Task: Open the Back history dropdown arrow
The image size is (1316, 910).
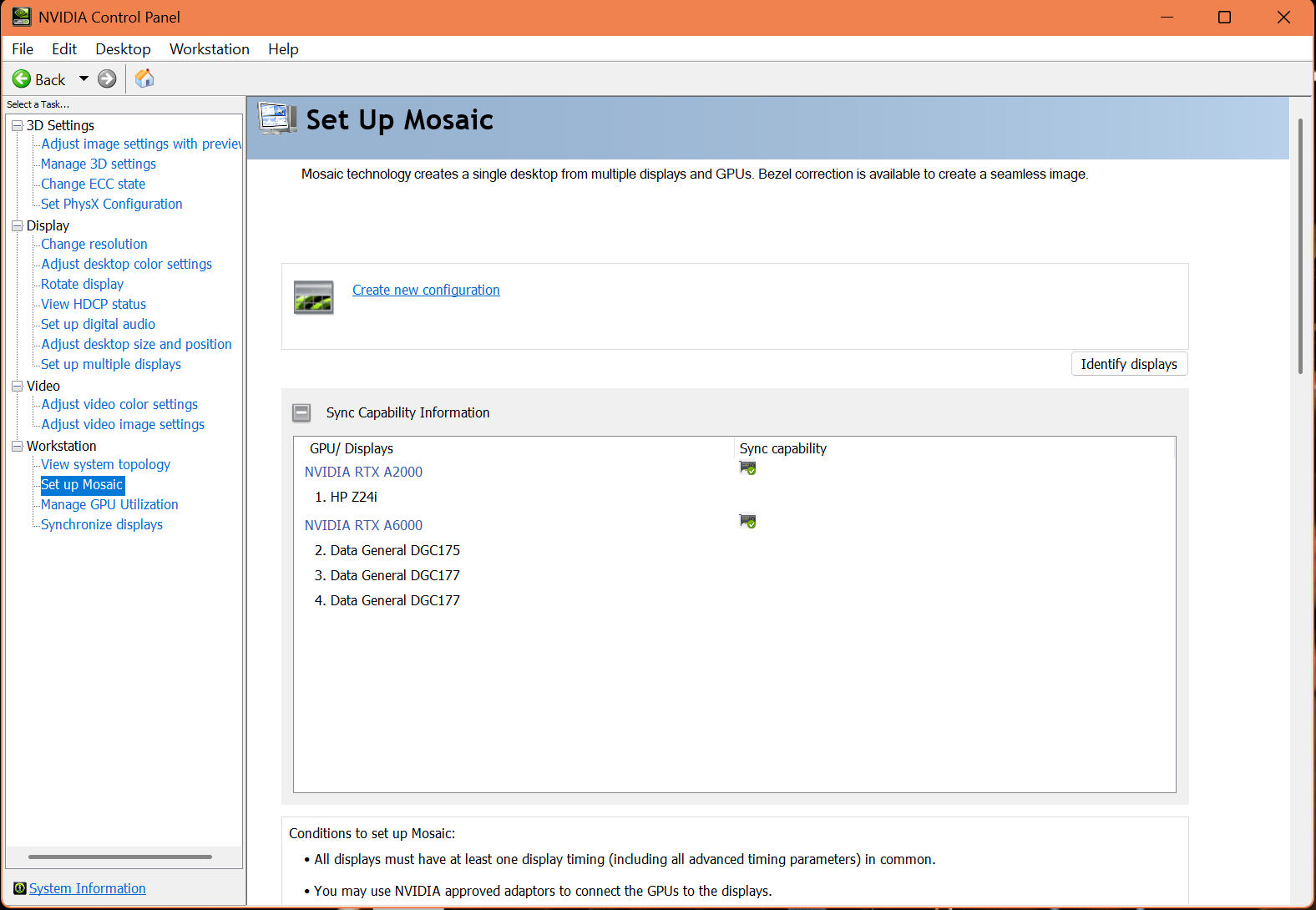Action: pos(84,79)
